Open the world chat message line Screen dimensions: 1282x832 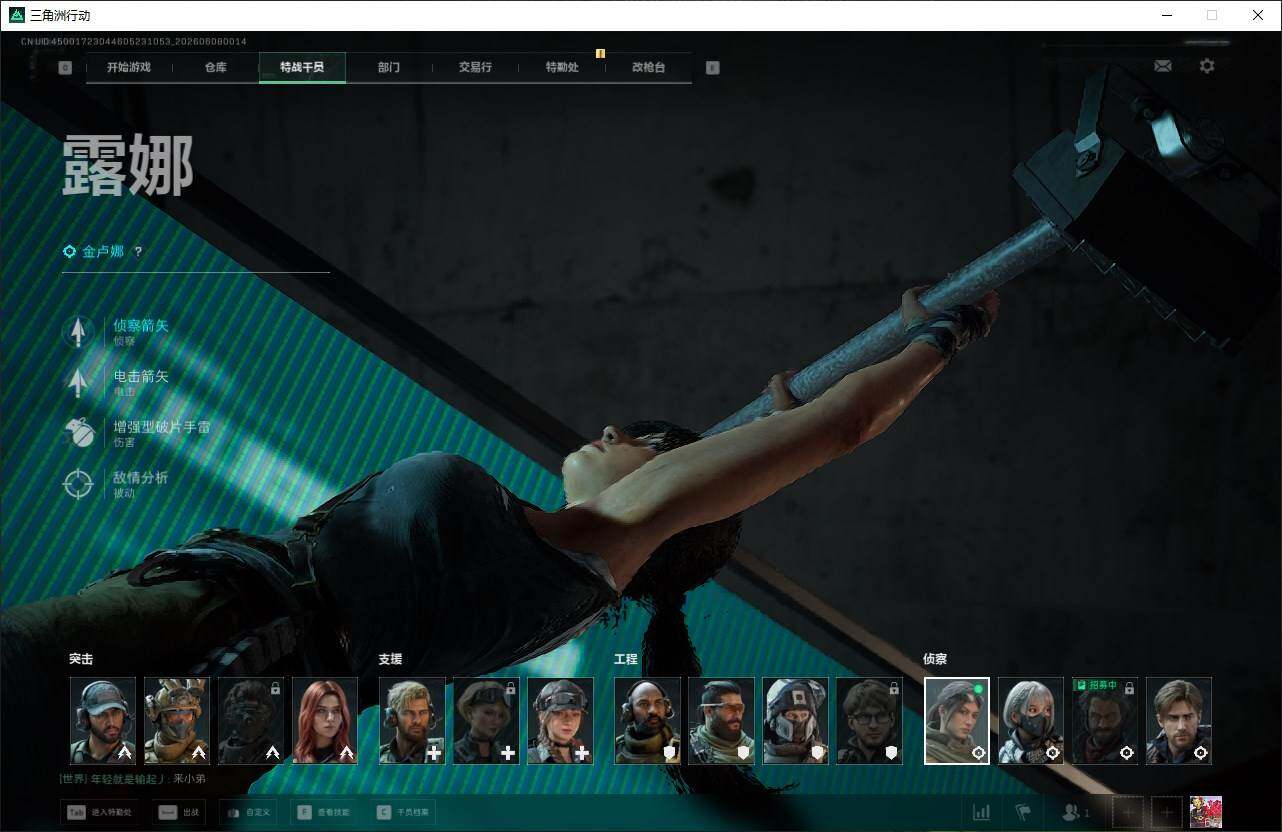point(132,779)
